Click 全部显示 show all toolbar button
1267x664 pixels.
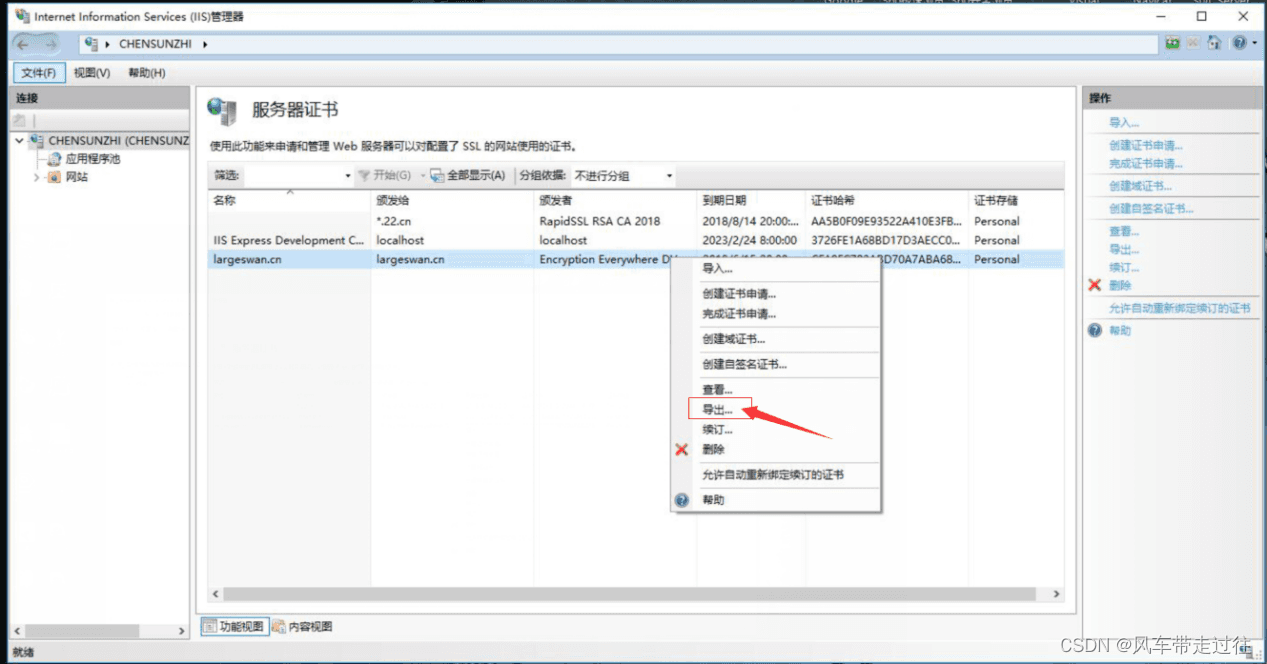(x=467, y=176)
